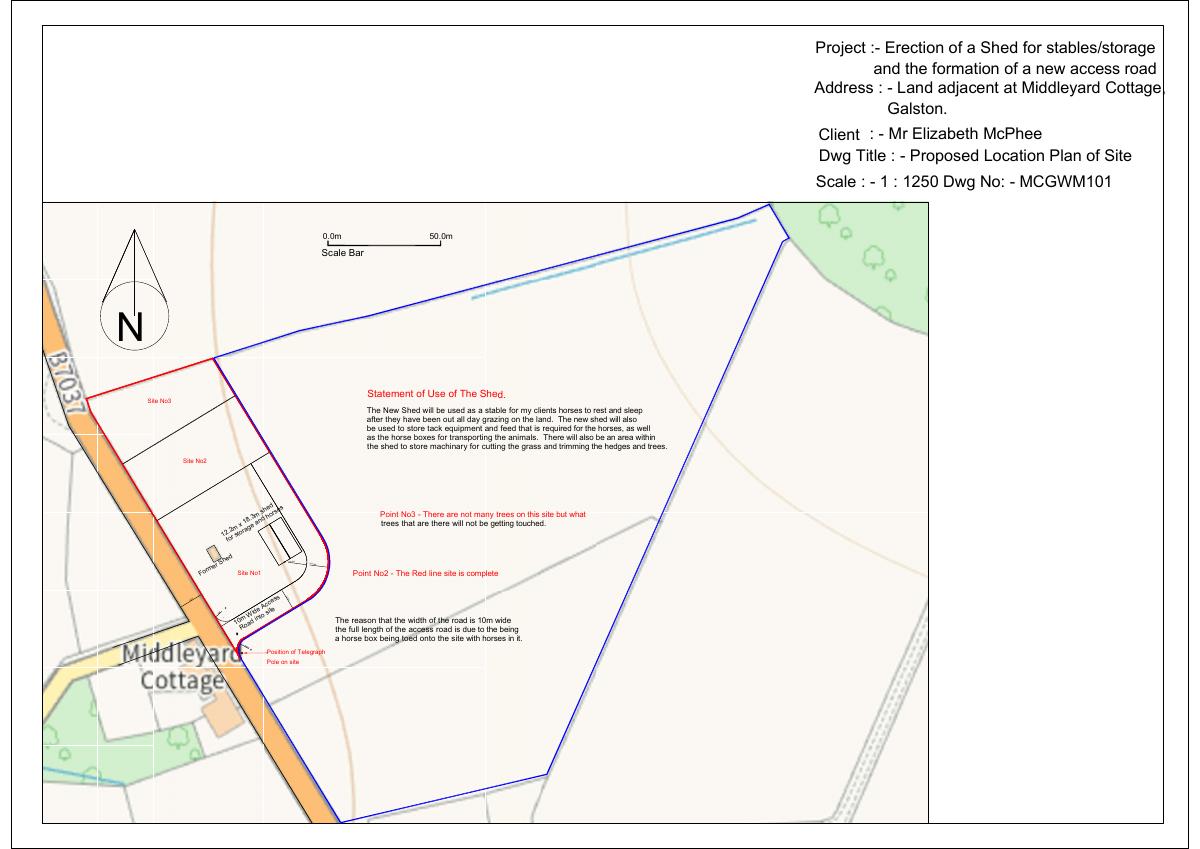Click the orange former shed building
Screen dimensions: 1200x849
coord(212,552)
